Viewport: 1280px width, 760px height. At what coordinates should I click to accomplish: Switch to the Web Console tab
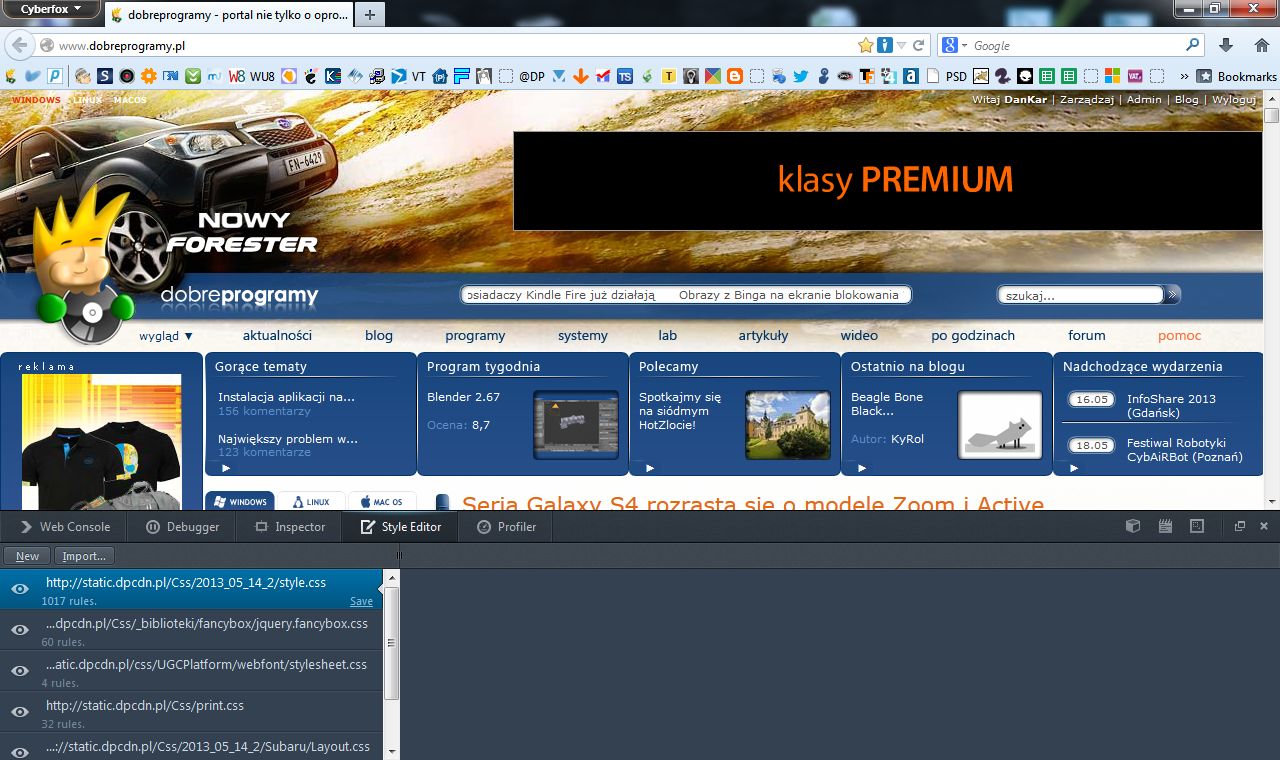[65, 526]
